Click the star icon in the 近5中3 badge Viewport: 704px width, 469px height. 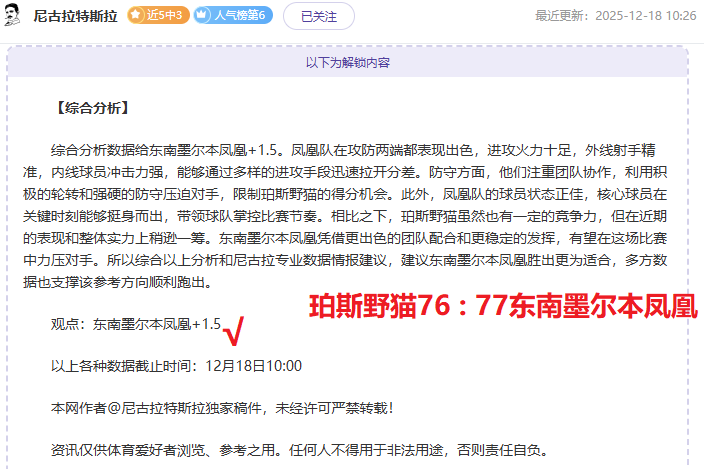point(135,16)
